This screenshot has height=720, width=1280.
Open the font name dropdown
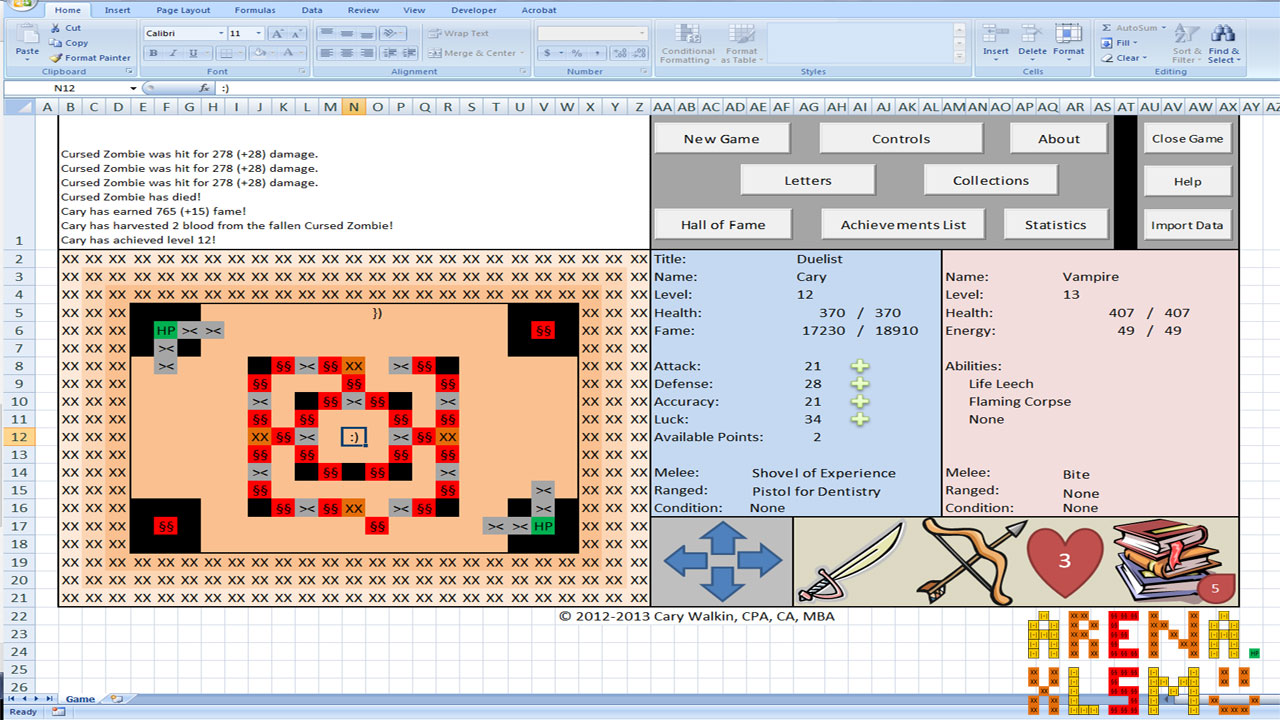[x=220, y=32]
